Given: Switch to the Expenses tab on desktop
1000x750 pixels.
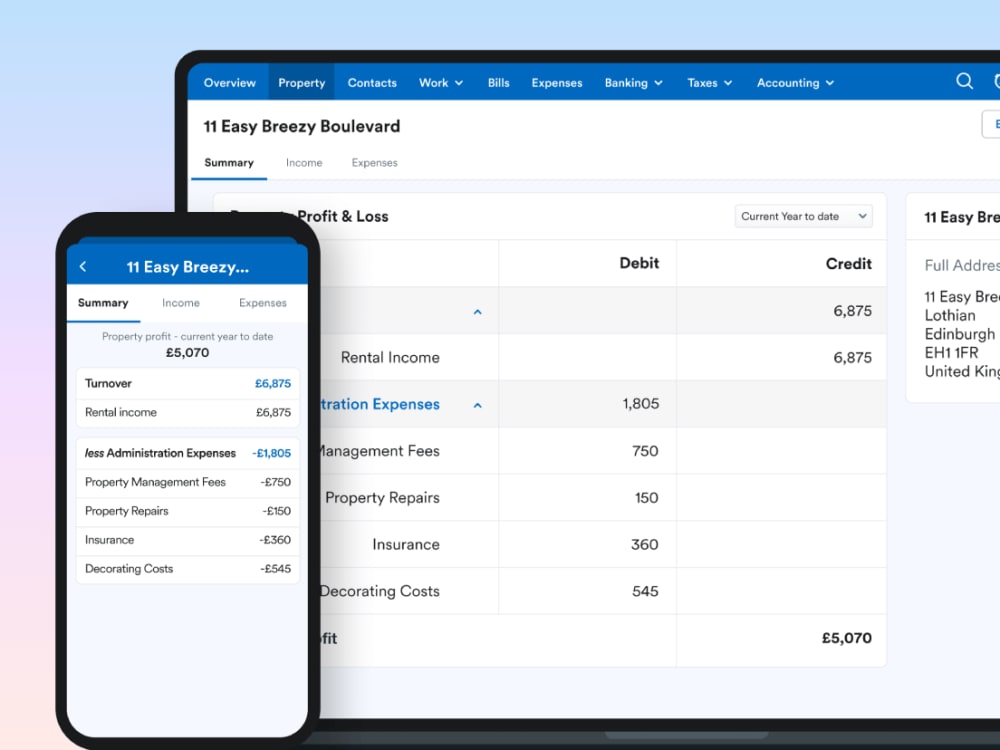Looking at the screenshot, I should [x=374, y=162].
